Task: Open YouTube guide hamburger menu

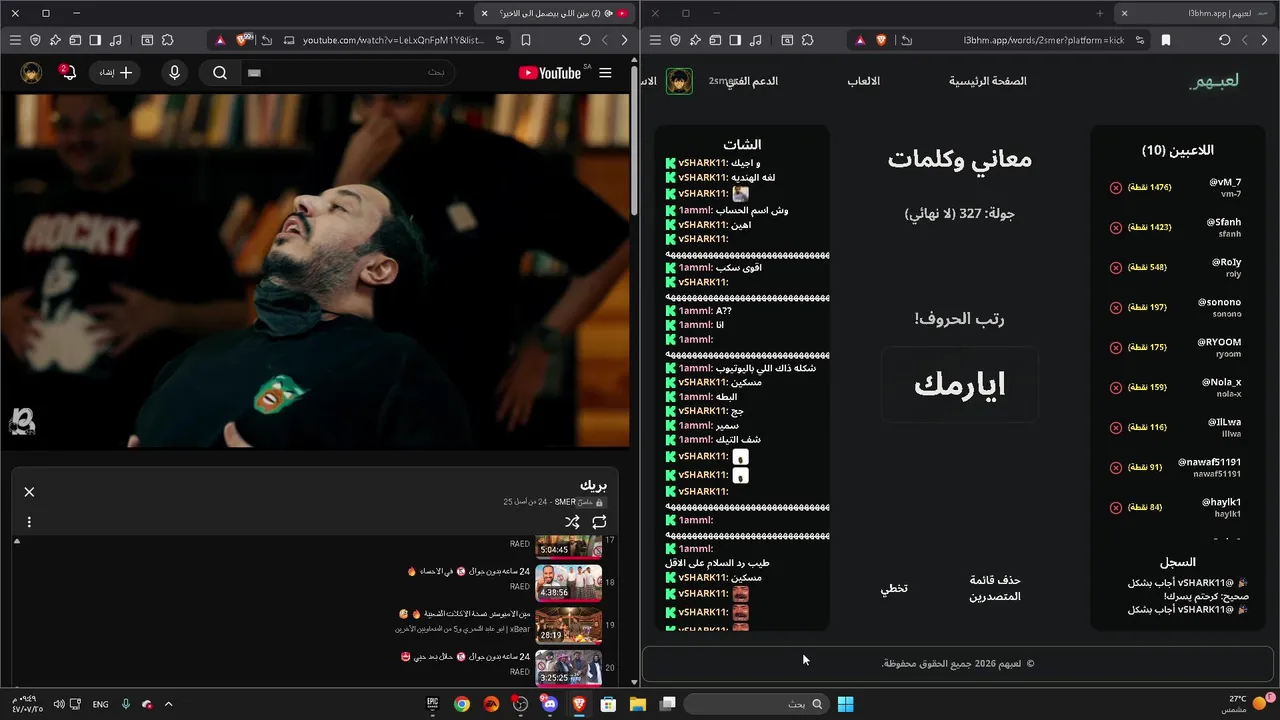Action: pos(605,73)
